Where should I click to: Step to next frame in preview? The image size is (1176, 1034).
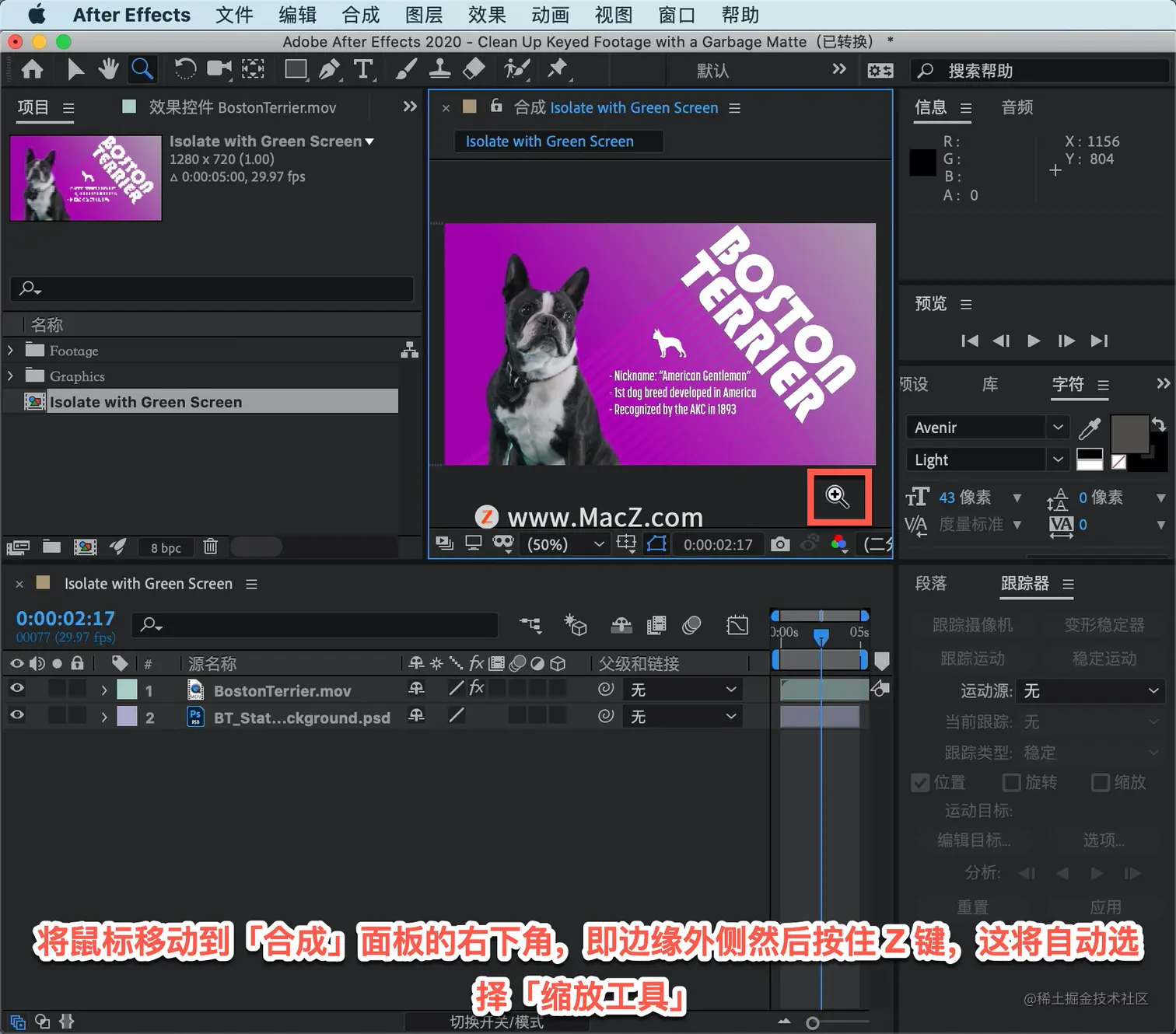pyautogui.click(x=1066, y=341)
